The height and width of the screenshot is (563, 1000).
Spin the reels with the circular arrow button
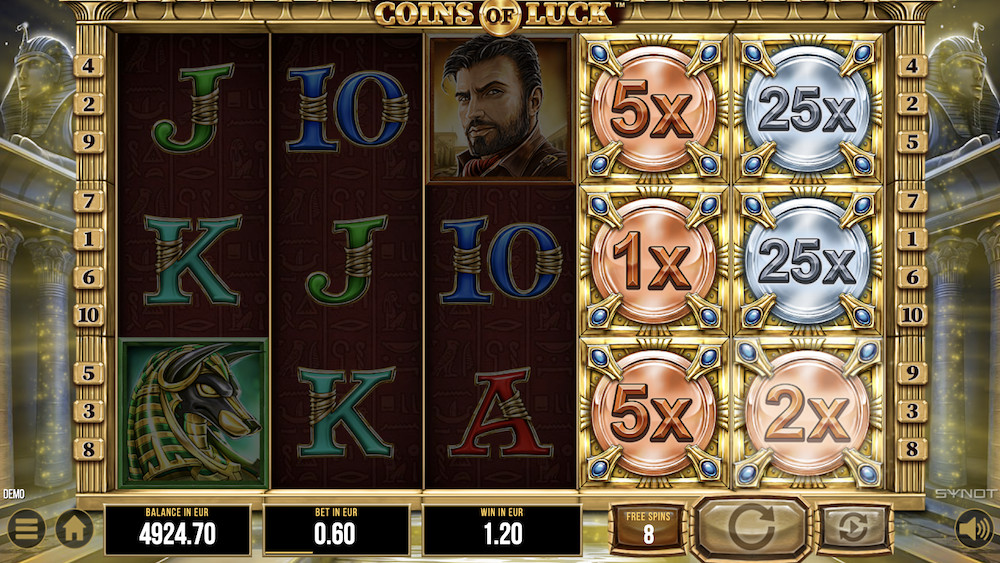751,526
